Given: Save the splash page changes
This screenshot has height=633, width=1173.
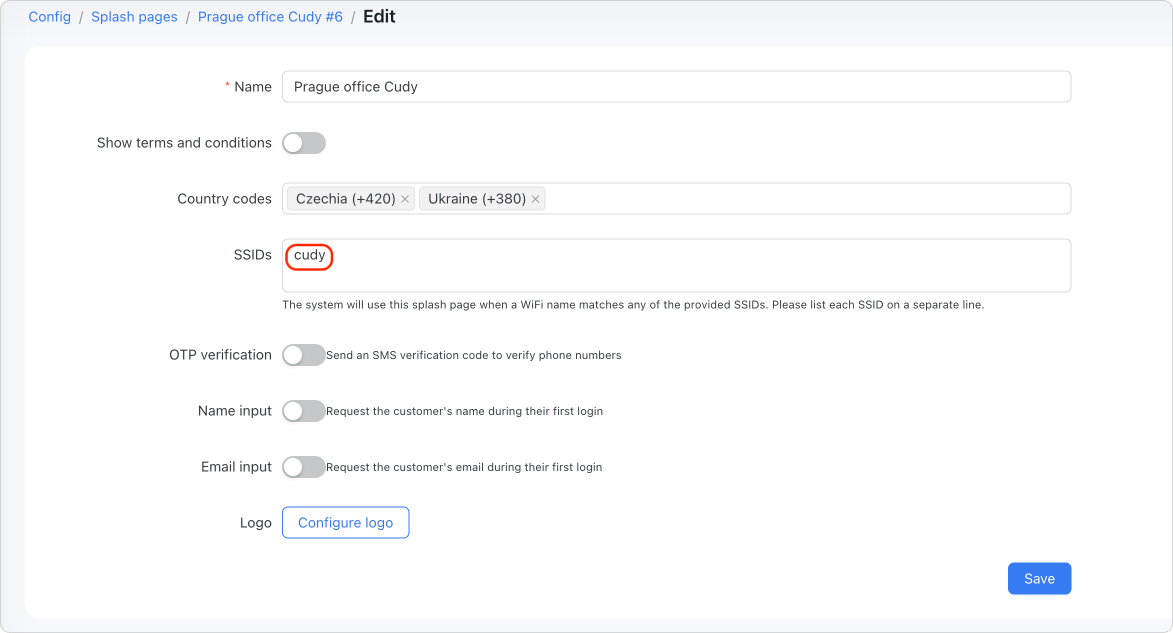Looking at the screenshot, I should point(1039,578).
